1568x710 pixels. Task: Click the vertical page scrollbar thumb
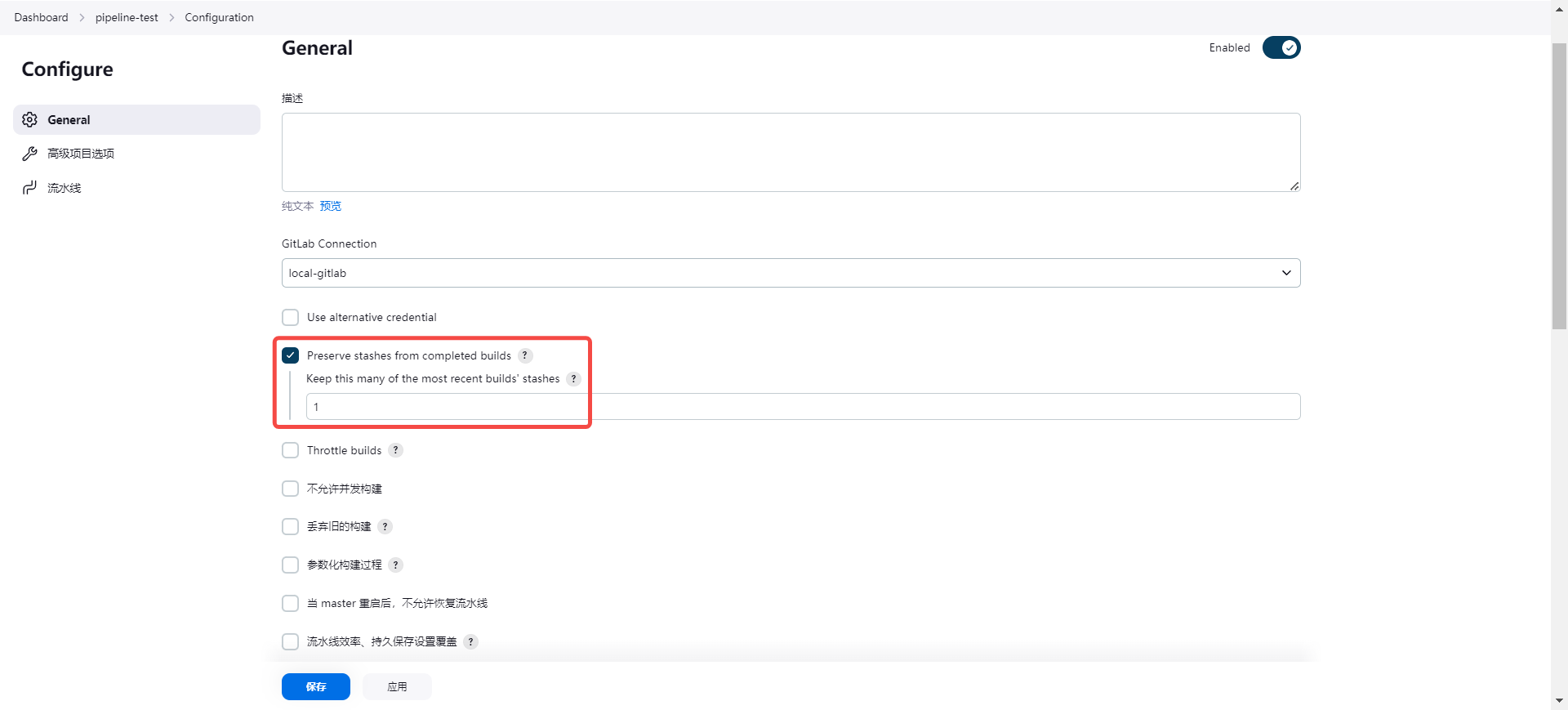pyautogui.click(x=1559, y=186)
